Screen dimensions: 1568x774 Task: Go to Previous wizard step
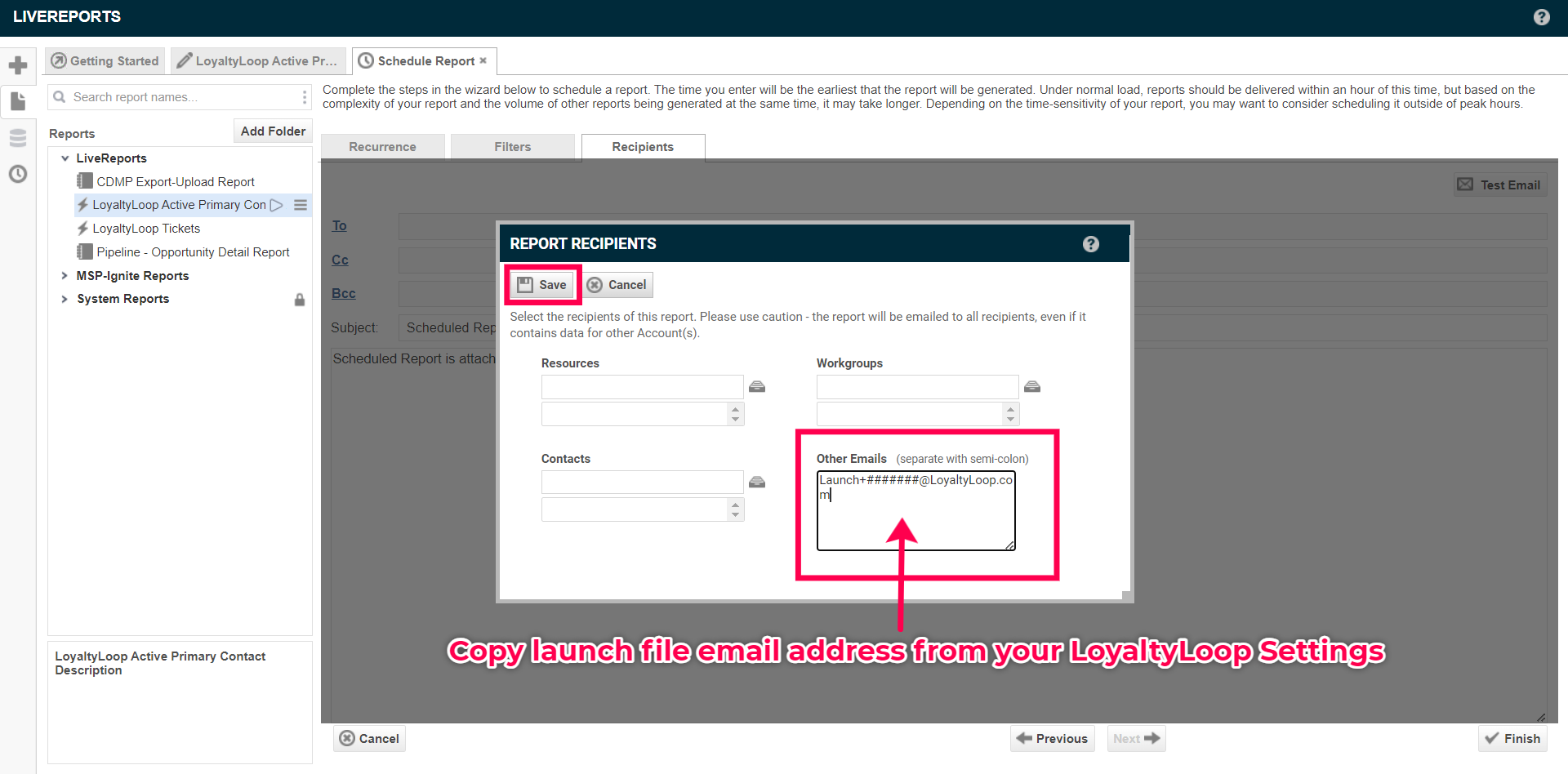pos(1052,739)
